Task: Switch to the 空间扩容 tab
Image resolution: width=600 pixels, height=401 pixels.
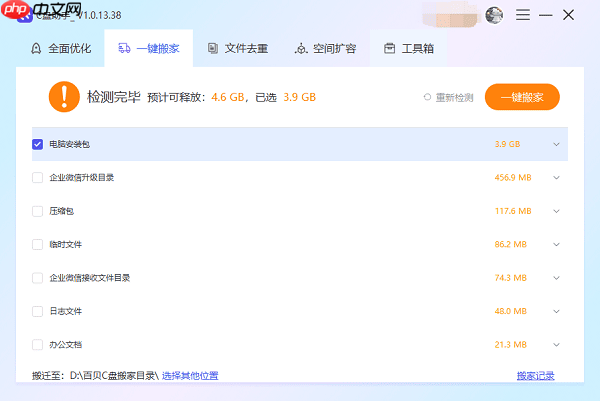Action: (326, 49)
